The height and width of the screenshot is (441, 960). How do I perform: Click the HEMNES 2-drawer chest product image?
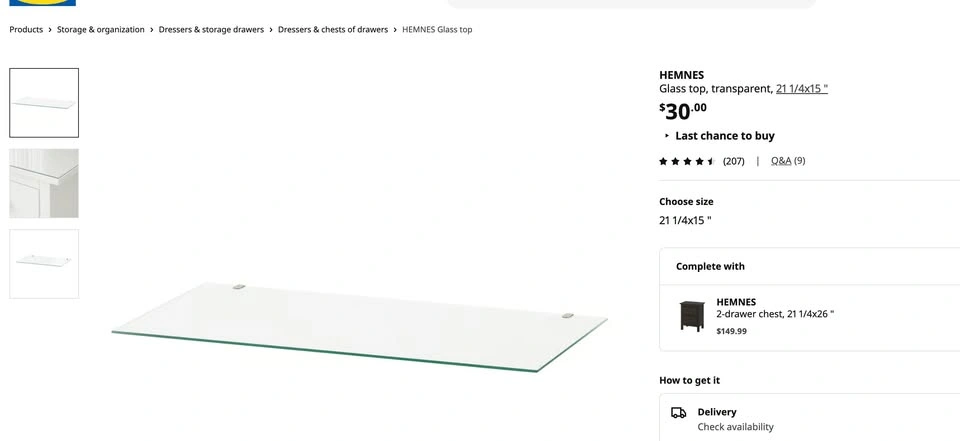point(691,316)
